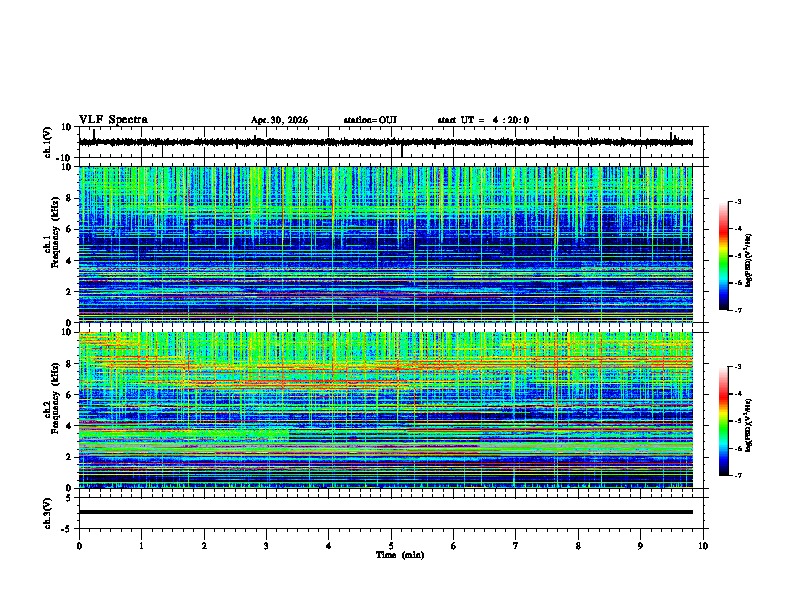Click the start UT 4:20:0 label
This screenshot has width=792, height=612.
483,120
